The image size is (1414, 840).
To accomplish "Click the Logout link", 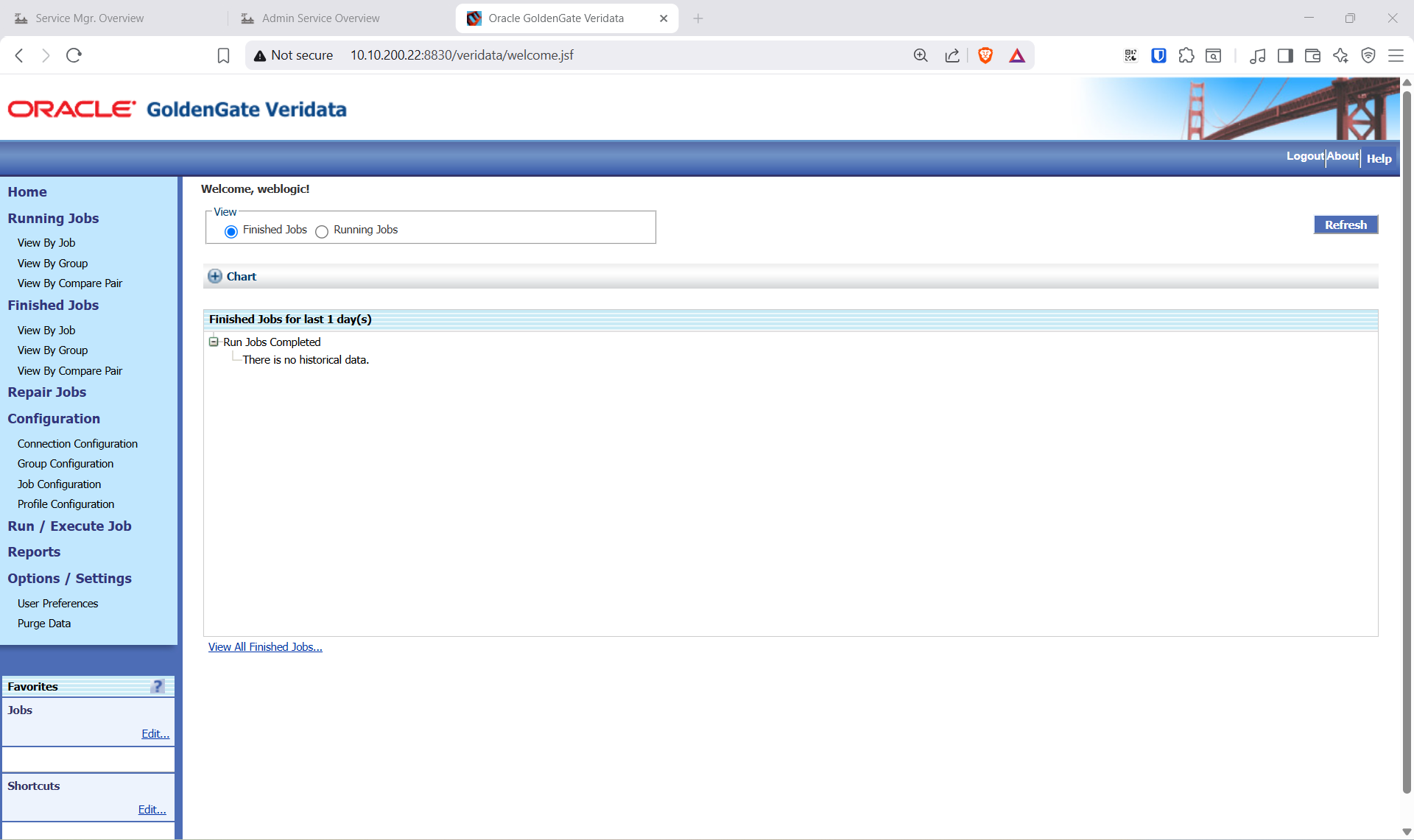I will 1305,156.
